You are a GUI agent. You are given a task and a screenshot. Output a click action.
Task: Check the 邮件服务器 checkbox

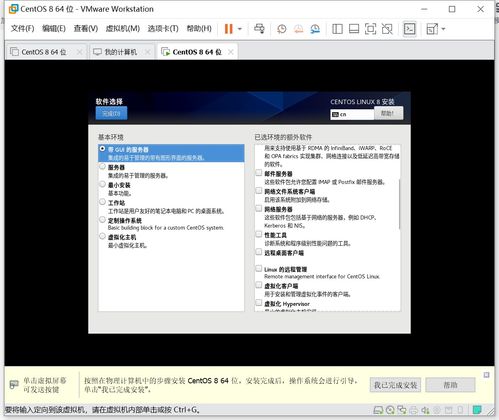click(259, 173)
